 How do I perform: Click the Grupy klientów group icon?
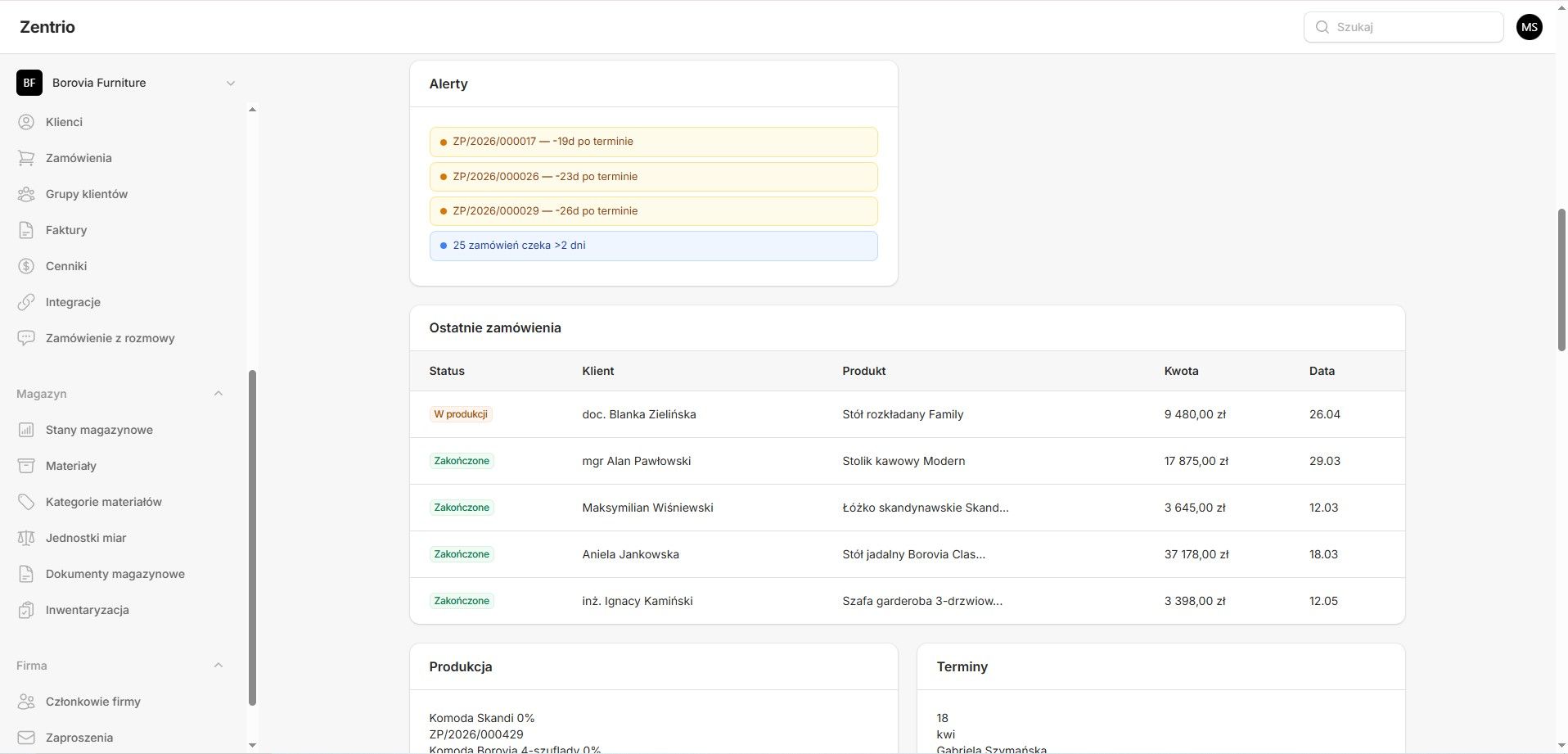pos(26,194)
